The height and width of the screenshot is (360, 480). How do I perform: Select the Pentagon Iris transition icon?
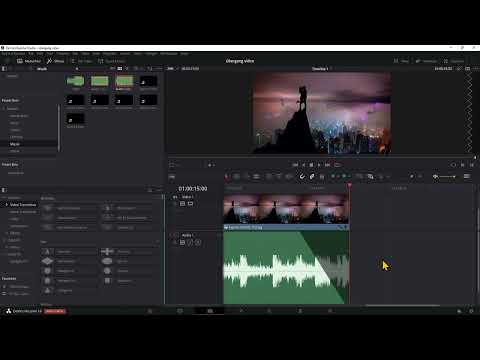tap(47, 281)
